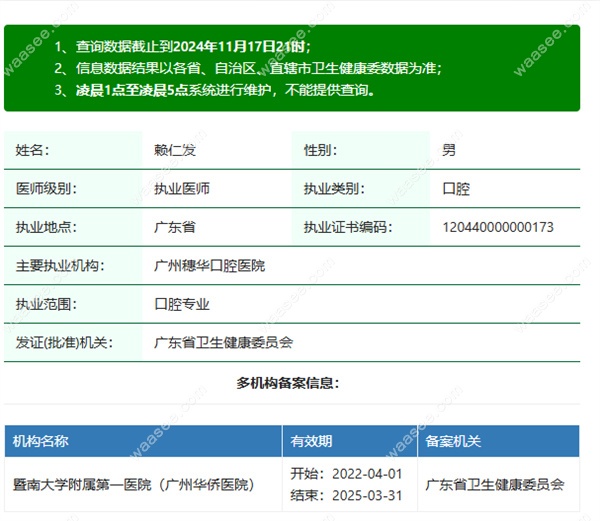Select the value 执业医师
The image size is (600, 521).
click(182, 189)
